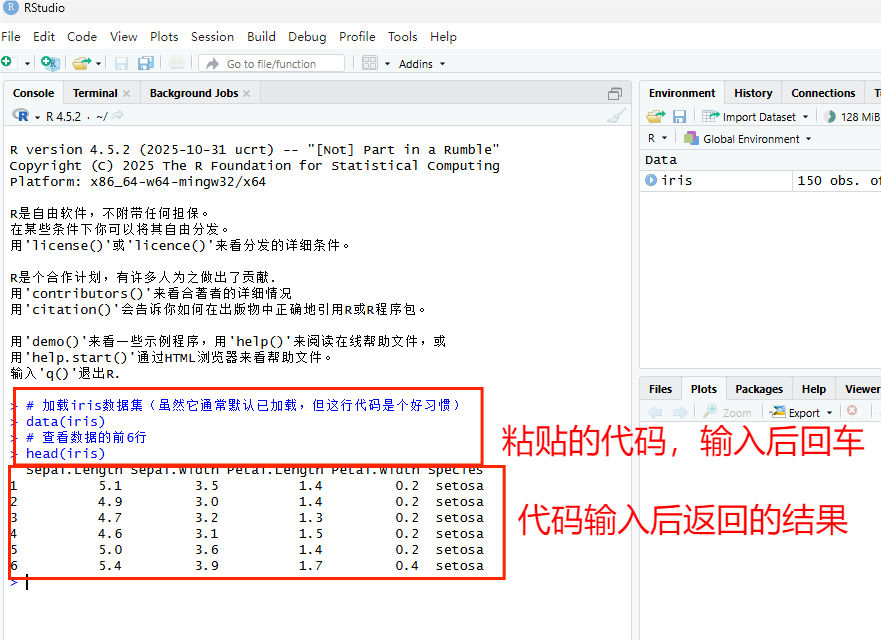The height and width of the screenshot is (640, 881).
Task: Open the Import Dataset dropdown
Action: [756, 117]
